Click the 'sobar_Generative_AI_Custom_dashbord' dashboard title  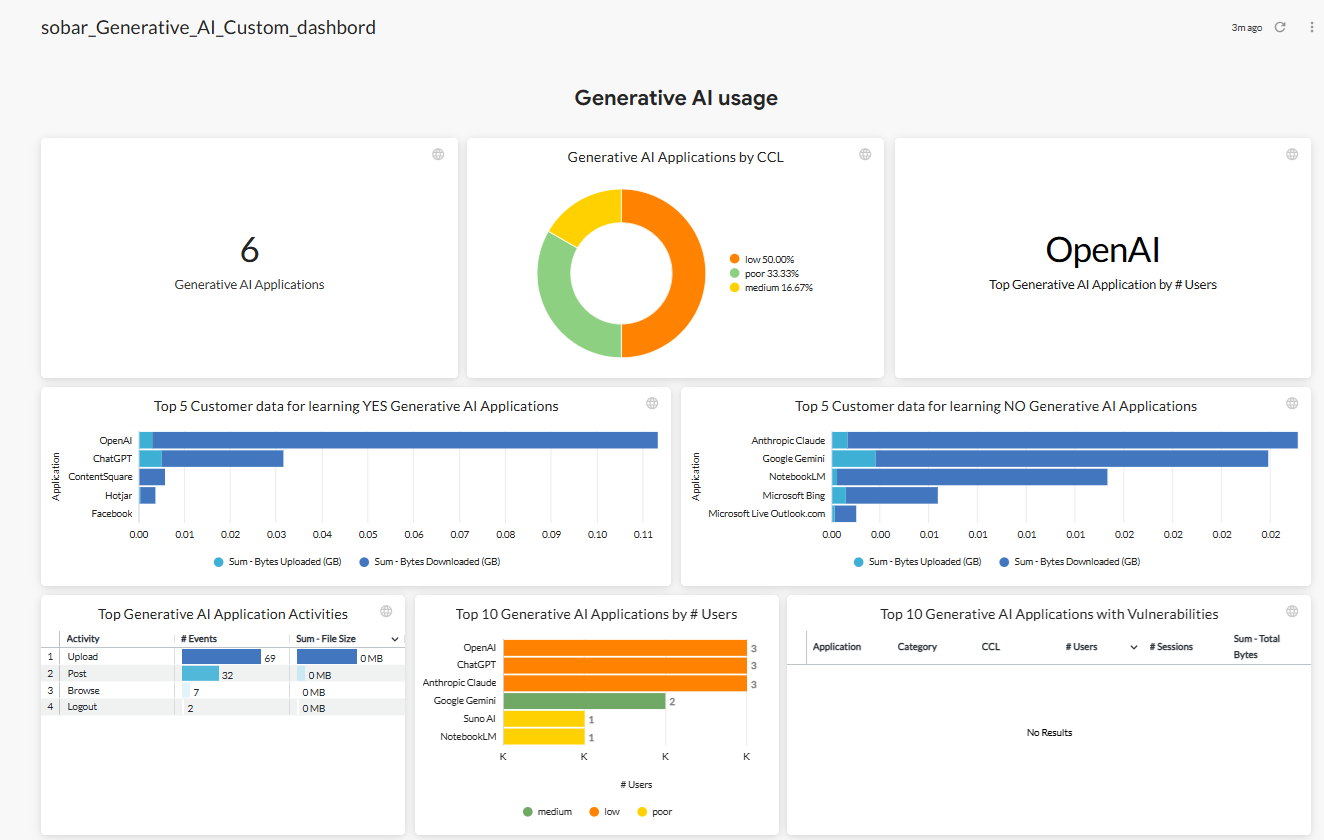point(208,28)
